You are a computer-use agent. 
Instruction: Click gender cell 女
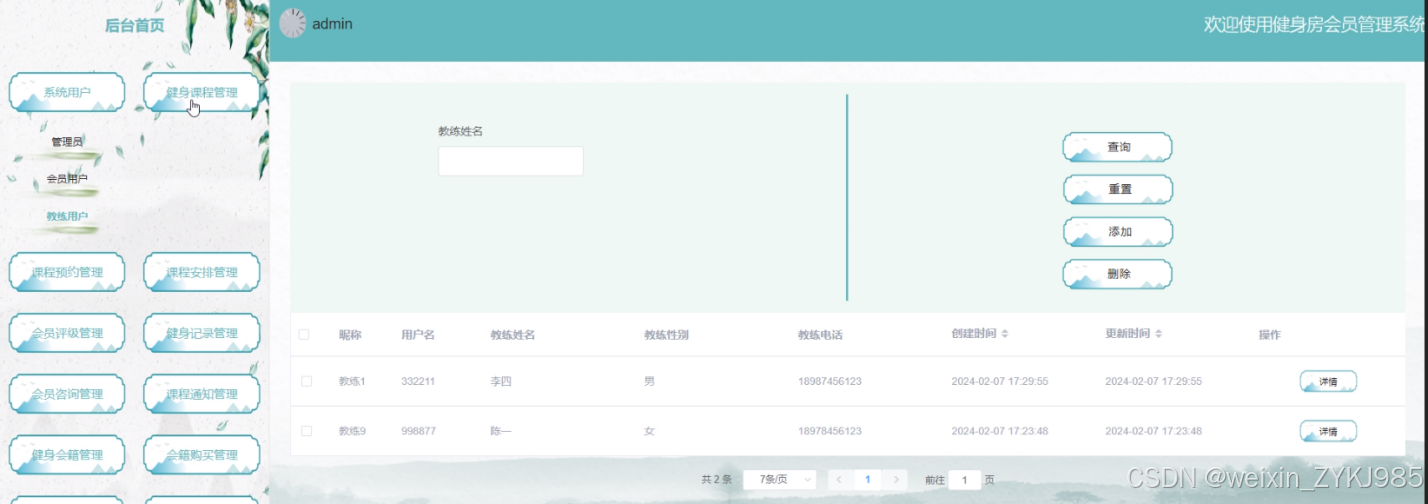pyautogui.click(x=649, y=431)
